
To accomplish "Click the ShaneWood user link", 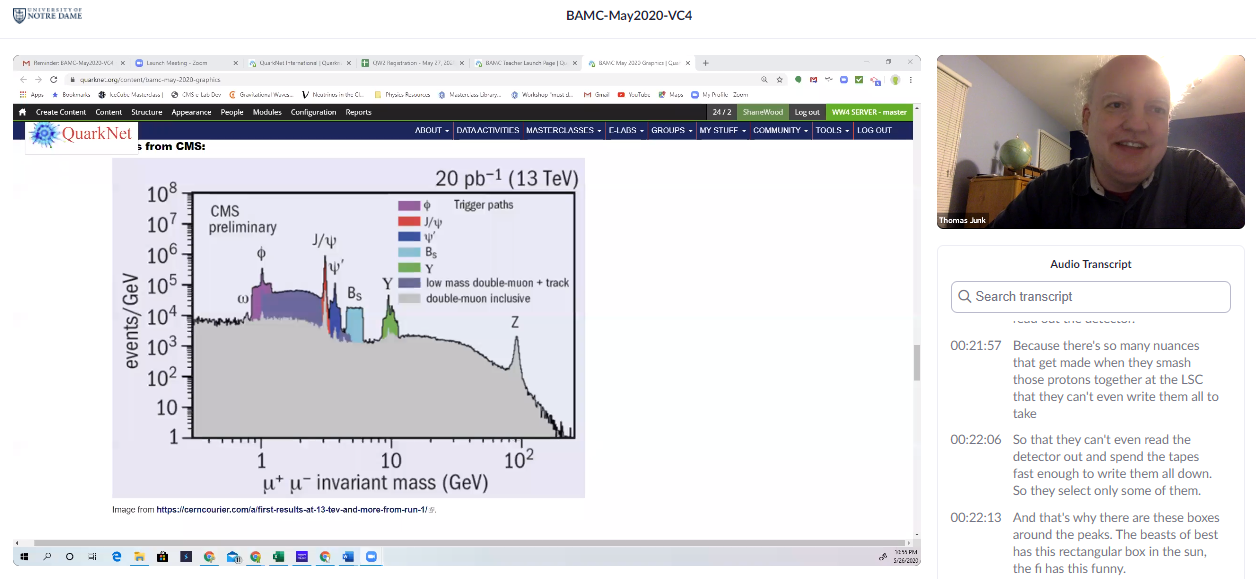I will pos(763,112).
